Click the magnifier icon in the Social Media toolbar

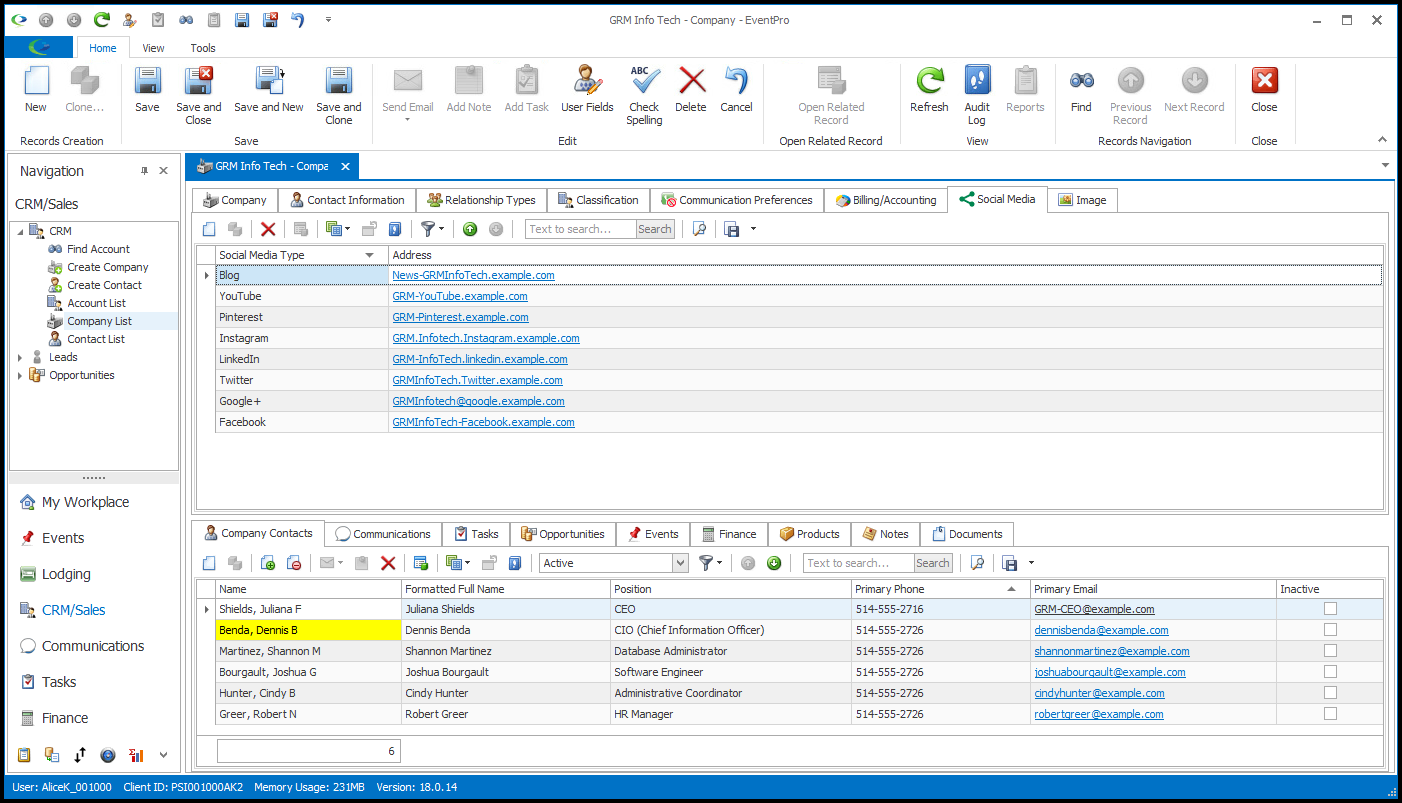[699, 229]
